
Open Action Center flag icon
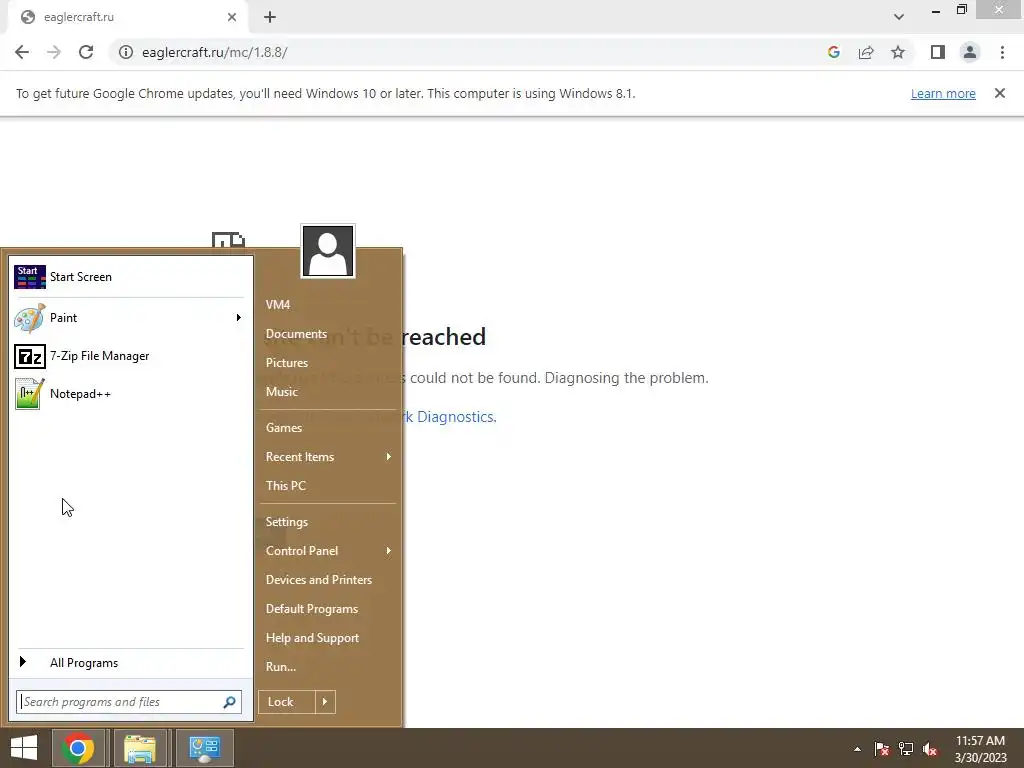(881, 749)
